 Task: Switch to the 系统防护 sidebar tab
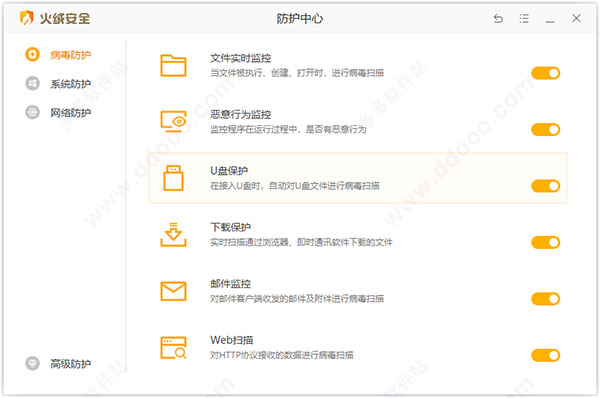click(58, 83)
